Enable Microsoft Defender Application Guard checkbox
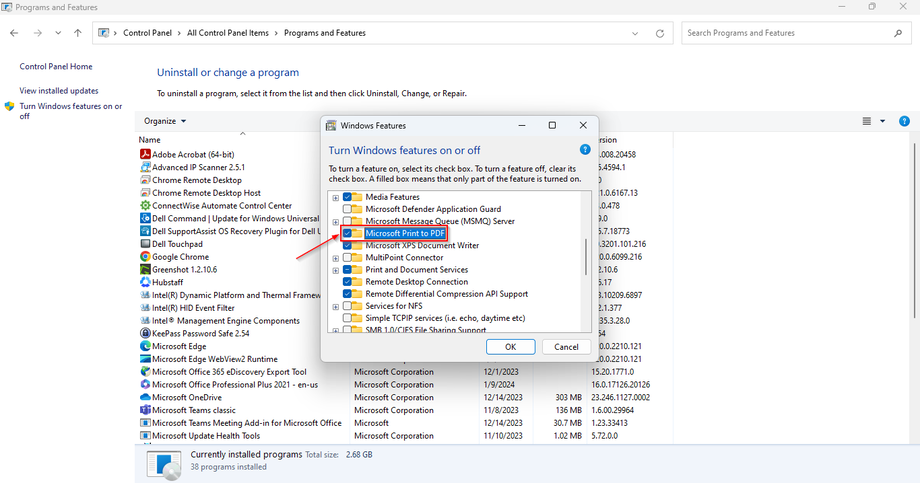 pos(347,209)
